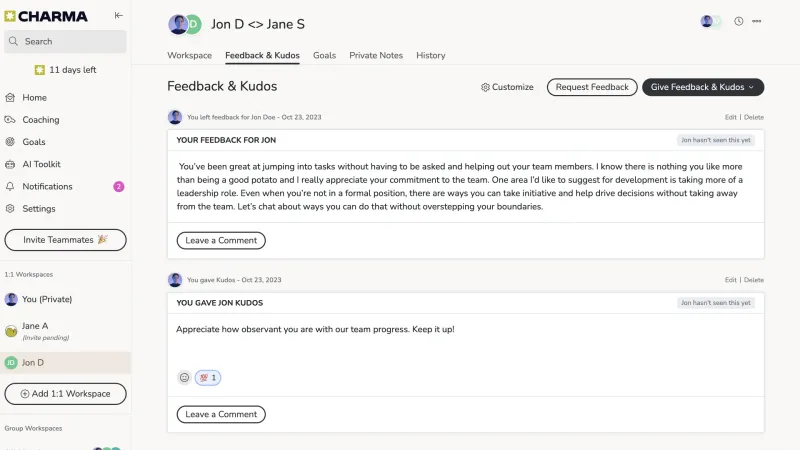This screenshot has width=800, height=450.
Task: Switch to the Private Notes tab
Action: pos(376,56)
